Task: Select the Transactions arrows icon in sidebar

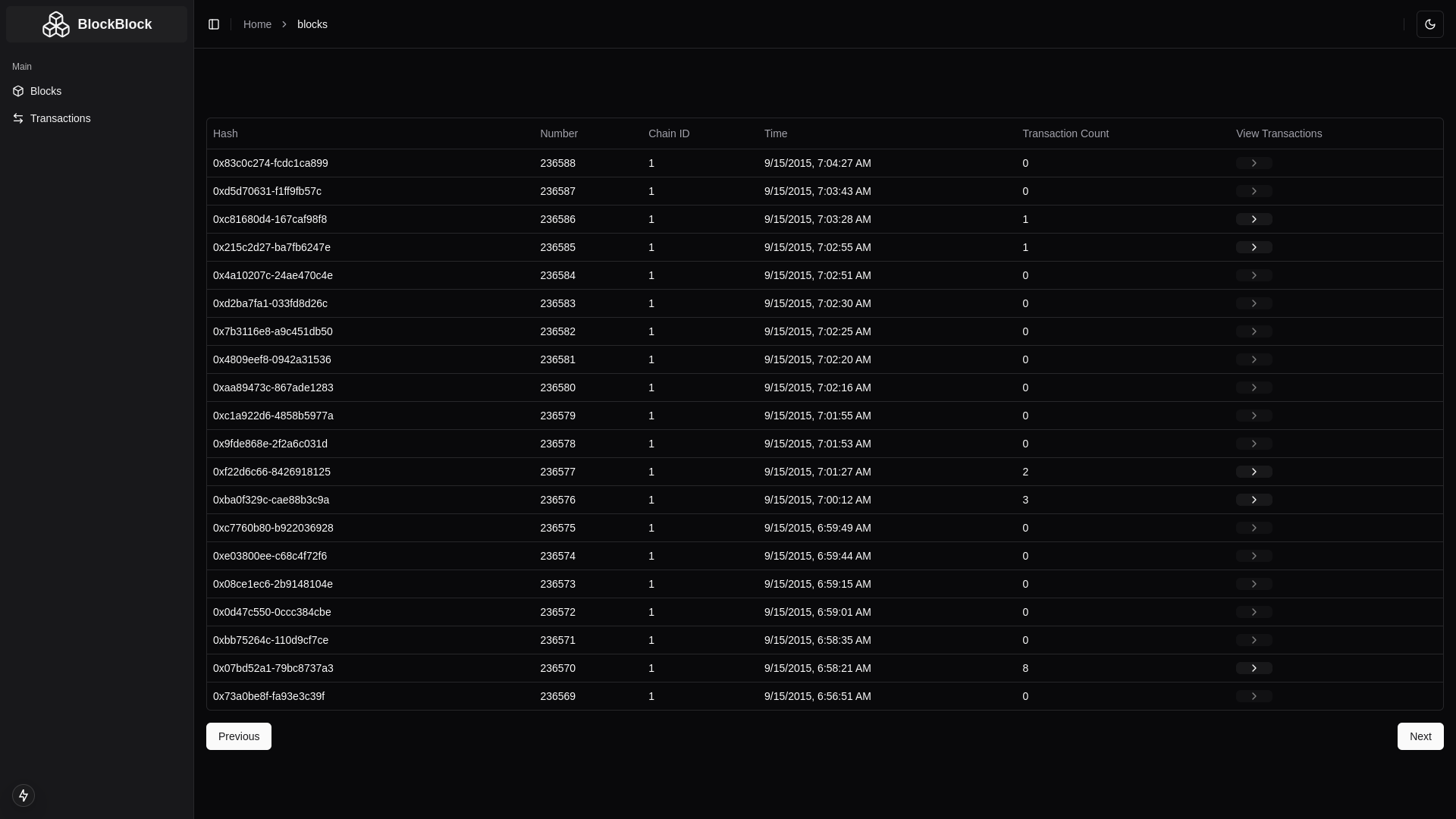Action: point(17,118)
